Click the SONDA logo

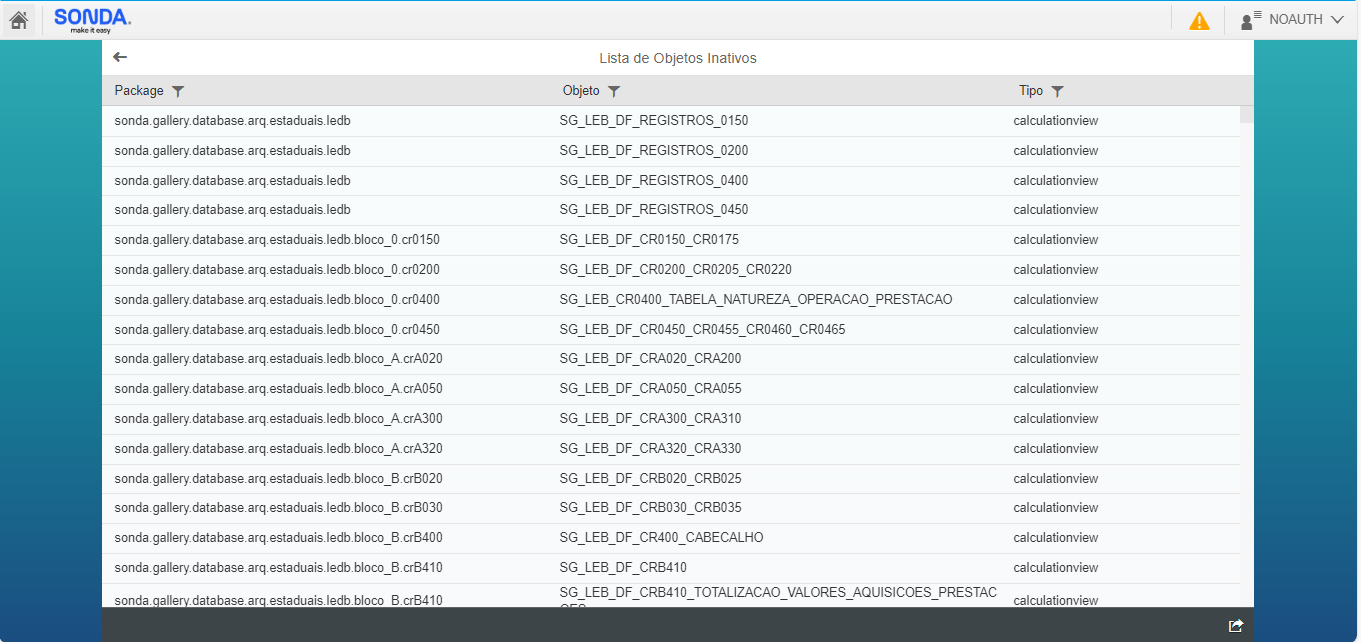[92, 20]
